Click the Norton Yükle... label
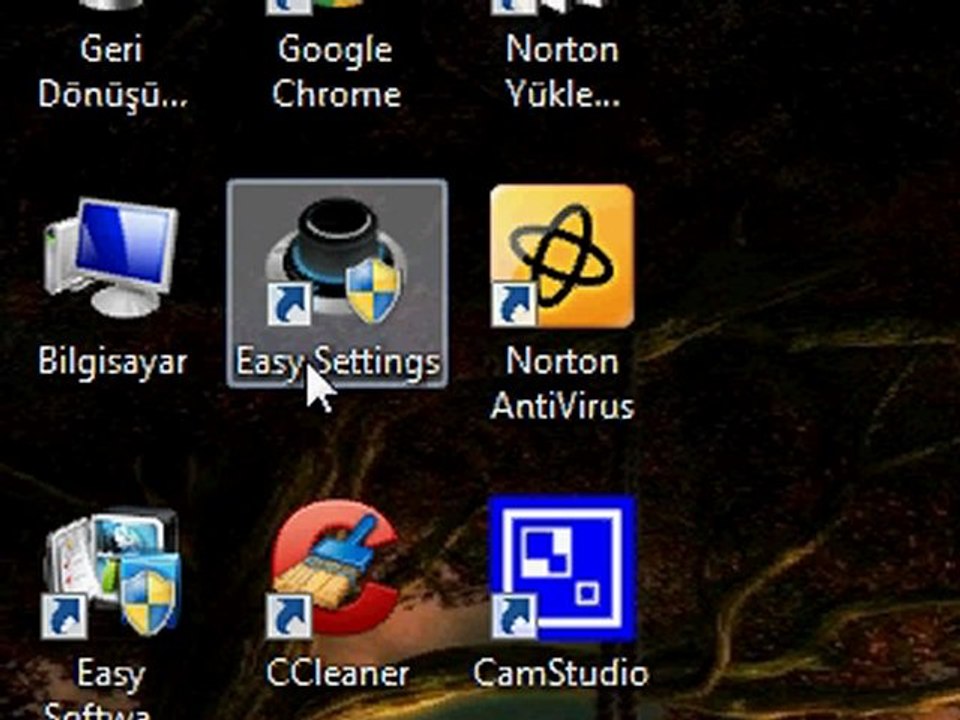Screen dimensions: 960x720 coord(562,71)
